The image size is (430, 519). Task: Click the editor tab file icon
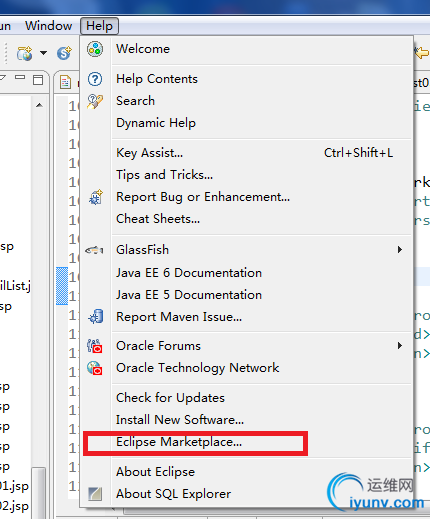[65, 82]
